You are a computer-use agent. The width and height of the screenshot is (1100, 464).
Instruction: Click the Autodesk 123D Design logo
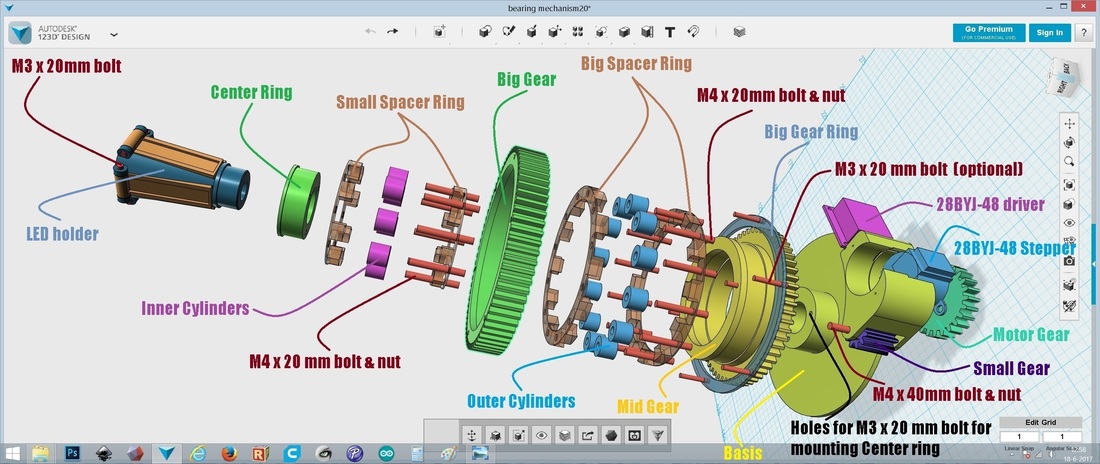[20, 32]
